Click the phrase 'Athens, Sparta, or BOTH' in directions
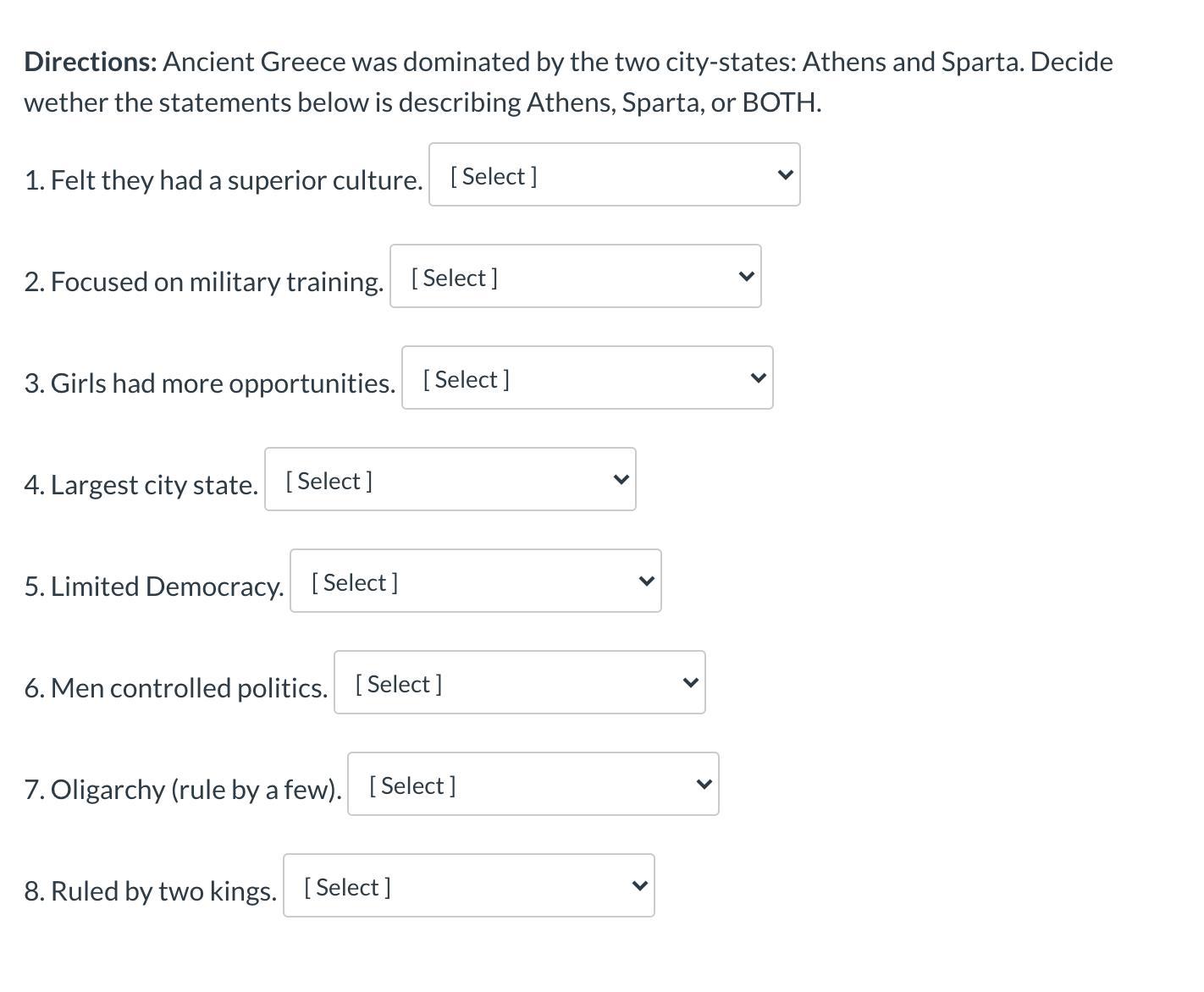The width and height of the screenshot is (1204, 992). click(x=673, y=102)
